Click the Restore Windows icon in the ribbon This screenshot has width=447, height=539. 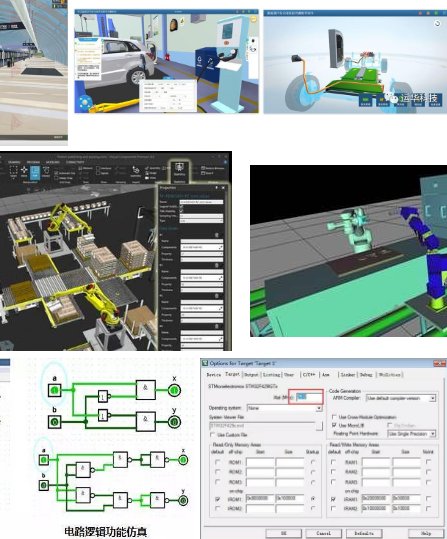click(x=212, y=168)
